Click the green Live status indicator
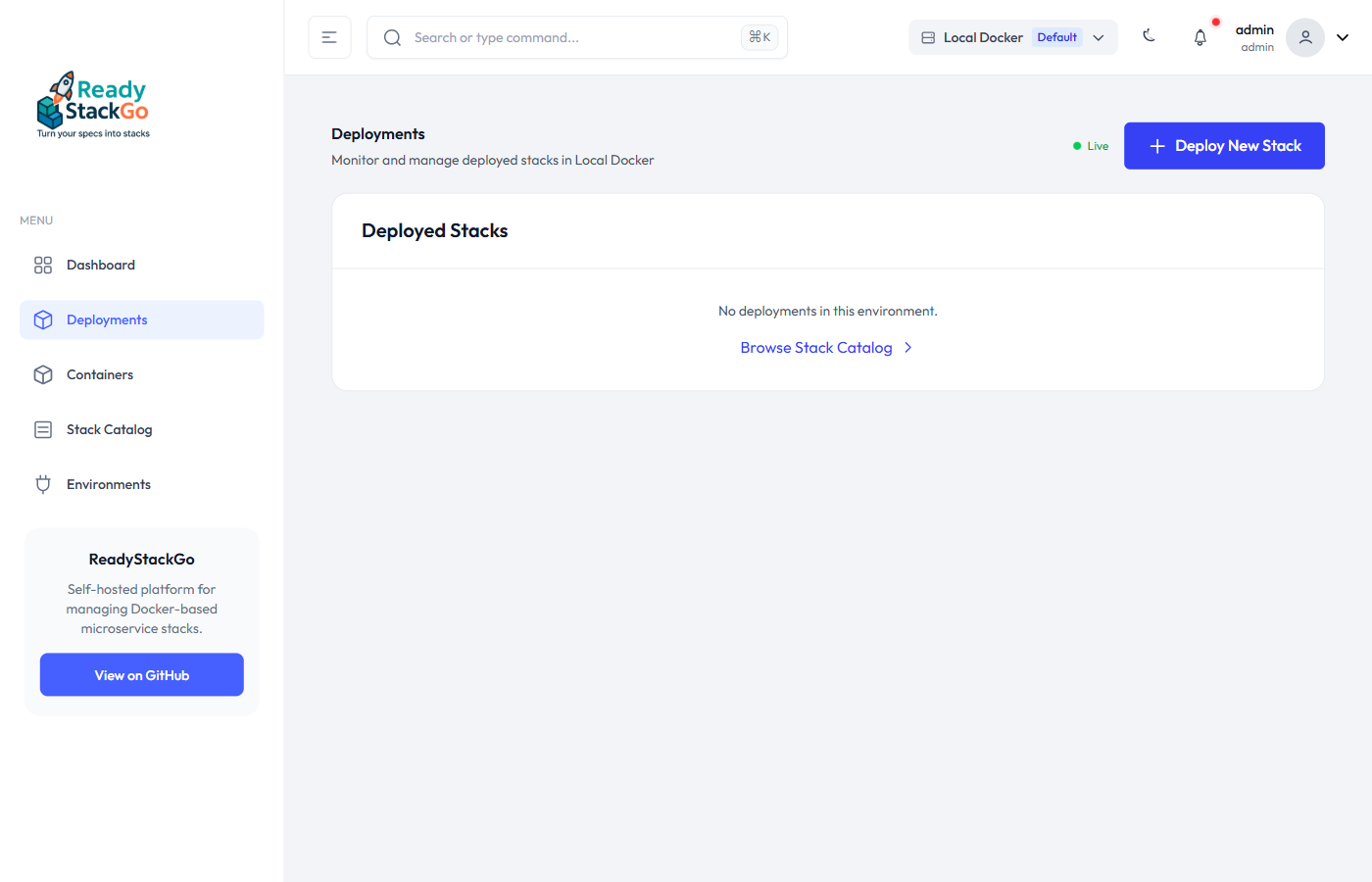Screen dimensions: 1372x882 coord(1091,146)
